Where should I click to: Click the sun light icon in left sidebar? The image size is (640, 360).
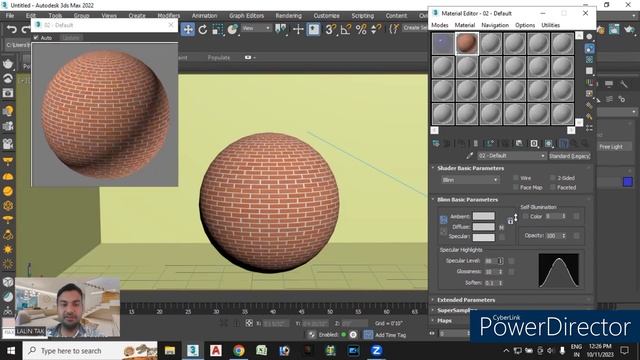[8, 249]
